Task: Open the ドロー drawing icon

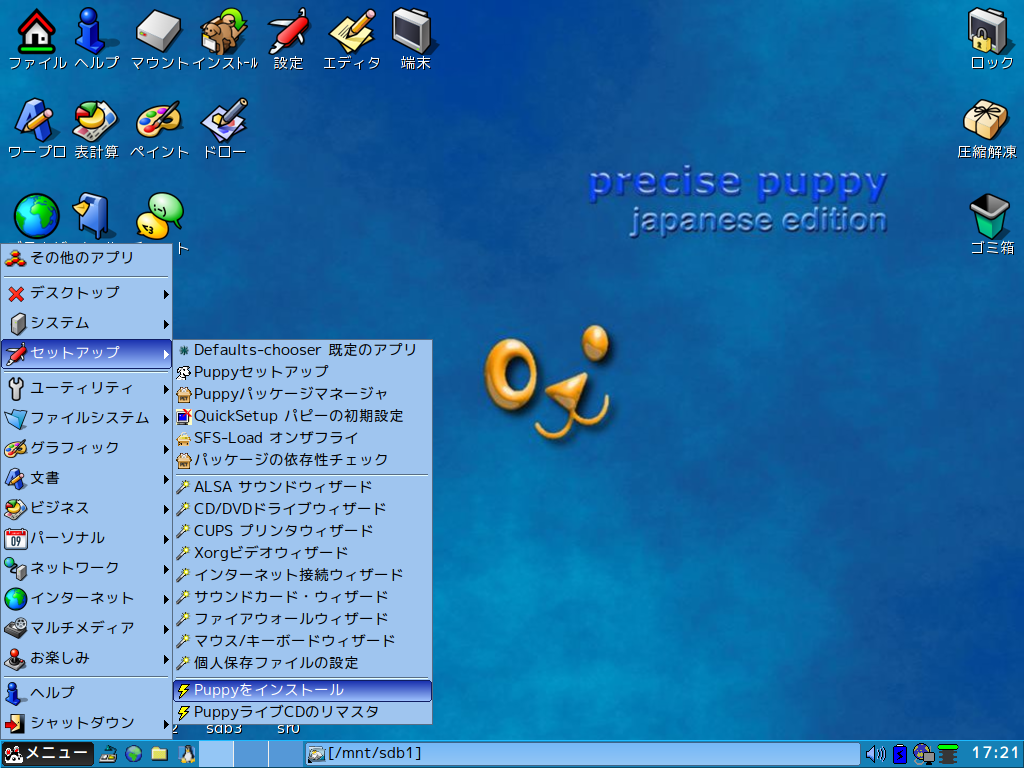Action: 225,121
